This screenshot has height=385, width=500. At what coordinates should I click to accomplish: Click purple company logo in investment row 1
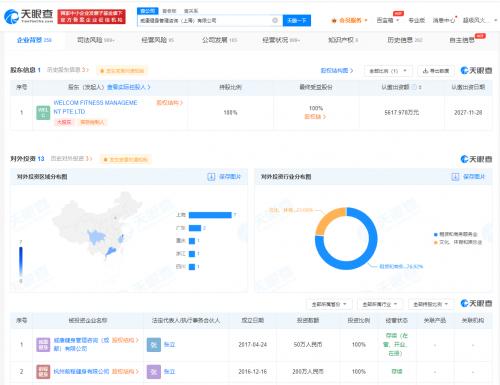click(43, 345)
